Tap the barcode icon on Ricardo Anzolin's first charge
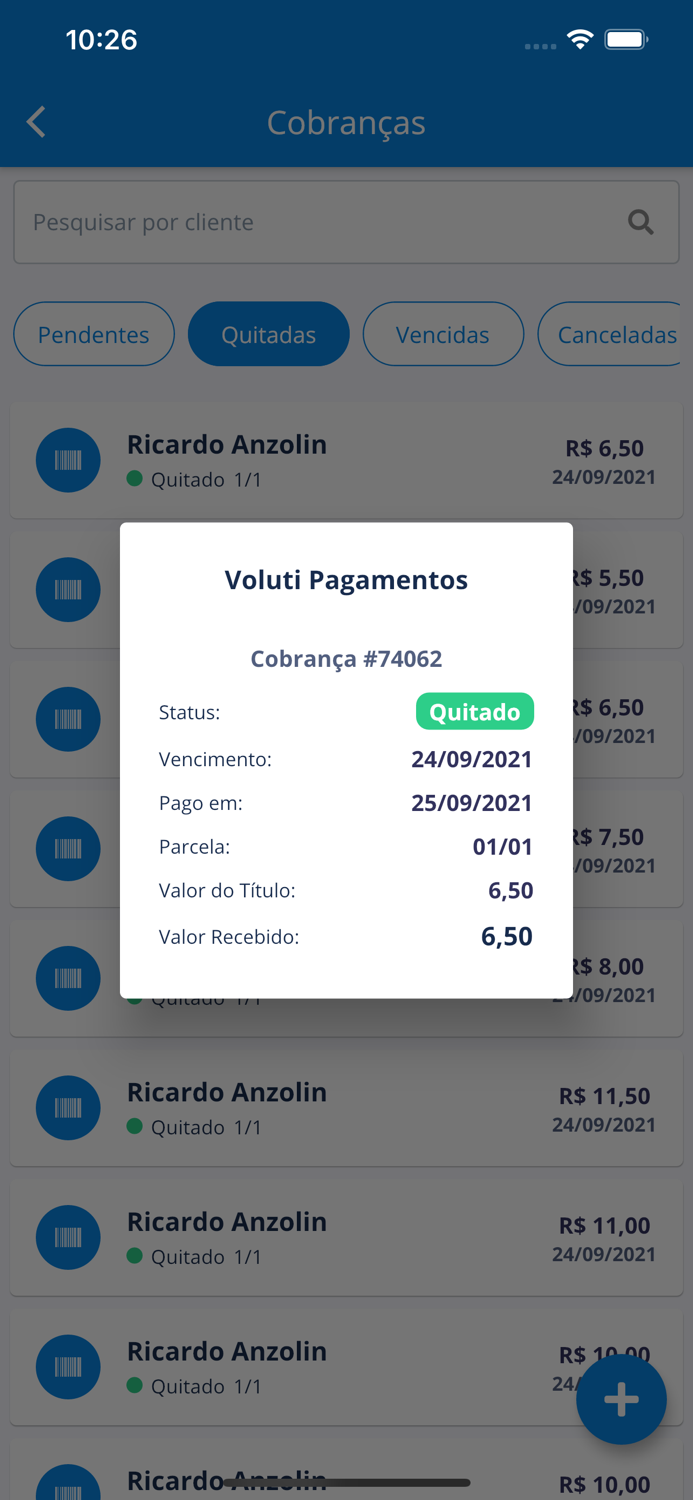 click(68, 460)
